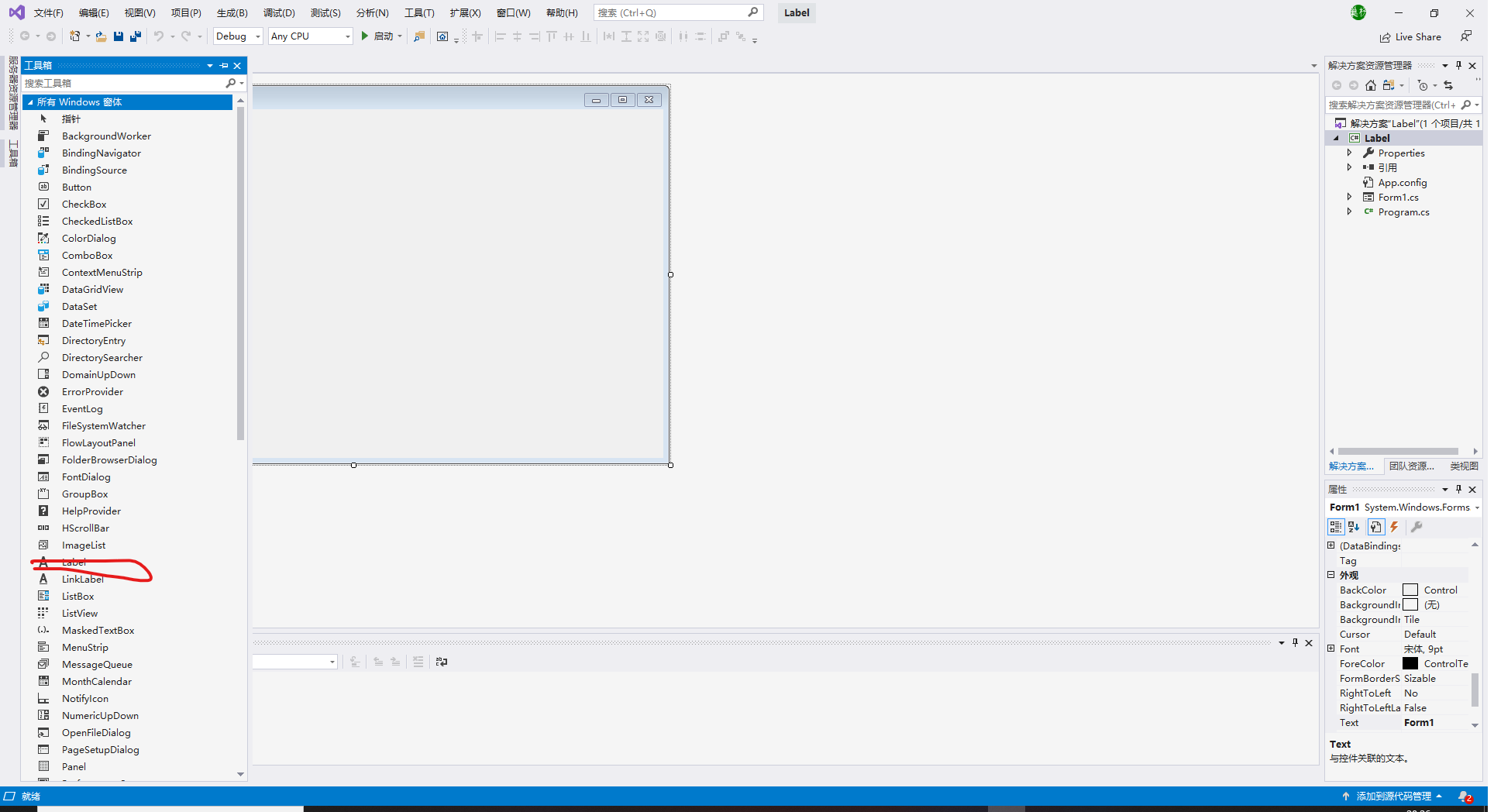
Task: Switch to the 类视图 tab
Action: tap(1463, 466)
